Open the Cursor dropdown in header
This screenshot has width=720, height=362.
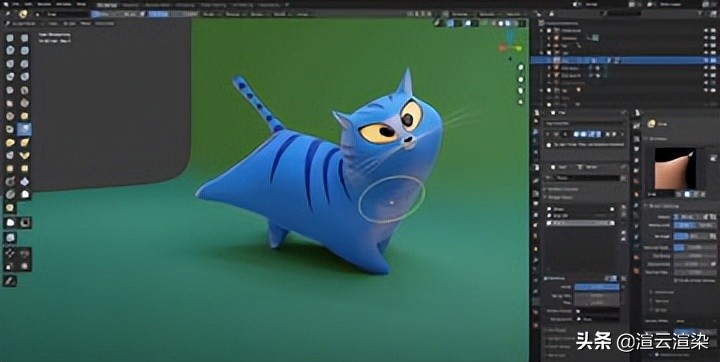pos(304,14)
